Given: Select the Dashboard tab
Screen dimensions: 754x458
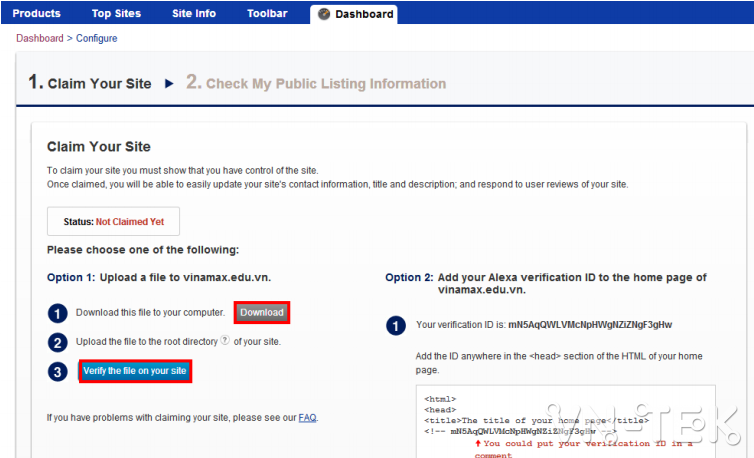Looking at the screenshot, I should pyautogui.click(x=354, y=14).
